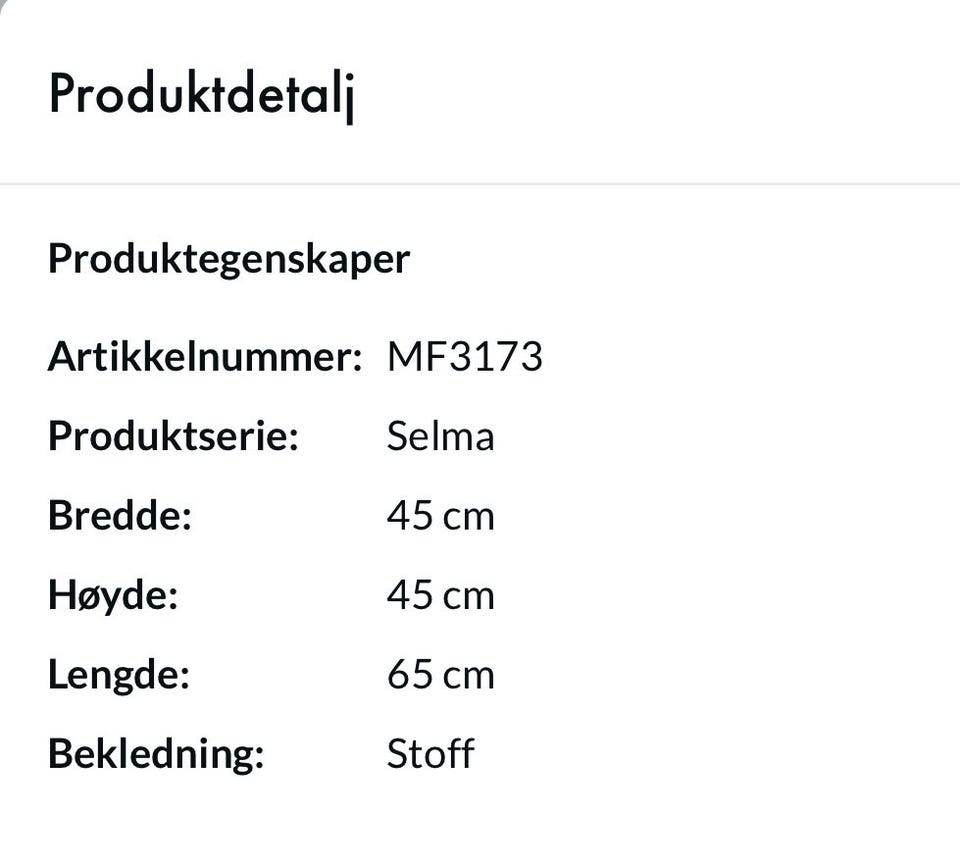Click the Bekledning label
Screen dimensions: 960x866
[155, 754]
